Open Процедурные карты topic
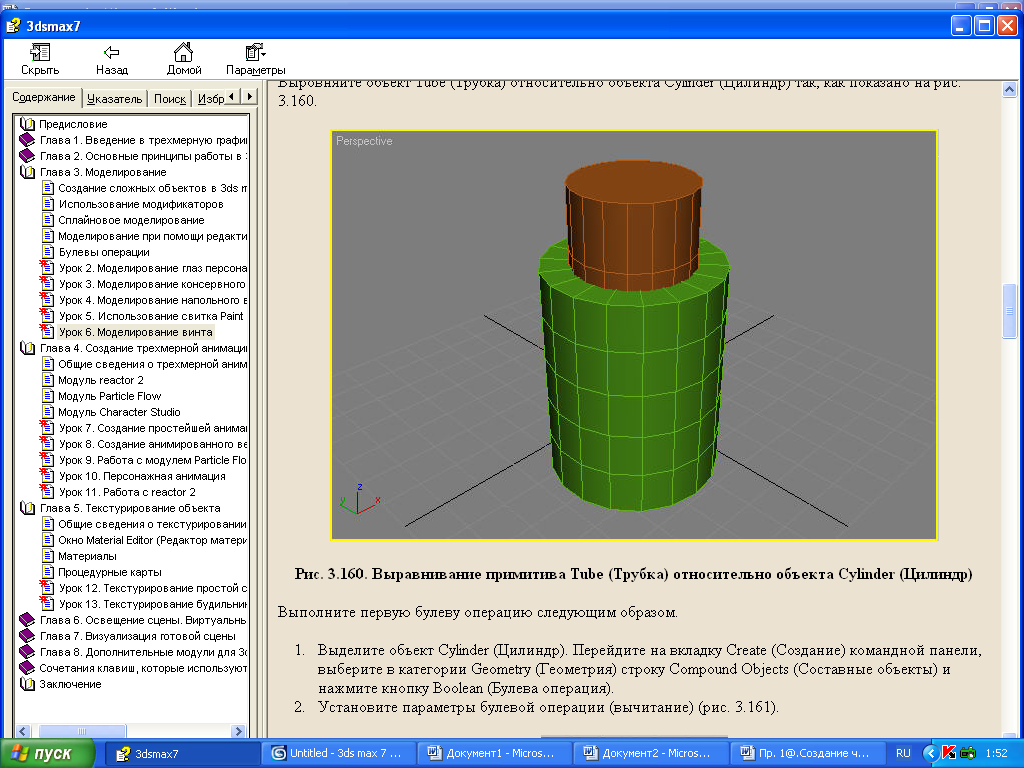Viewport: 1024px width, 768px height. tap(110, 572)
